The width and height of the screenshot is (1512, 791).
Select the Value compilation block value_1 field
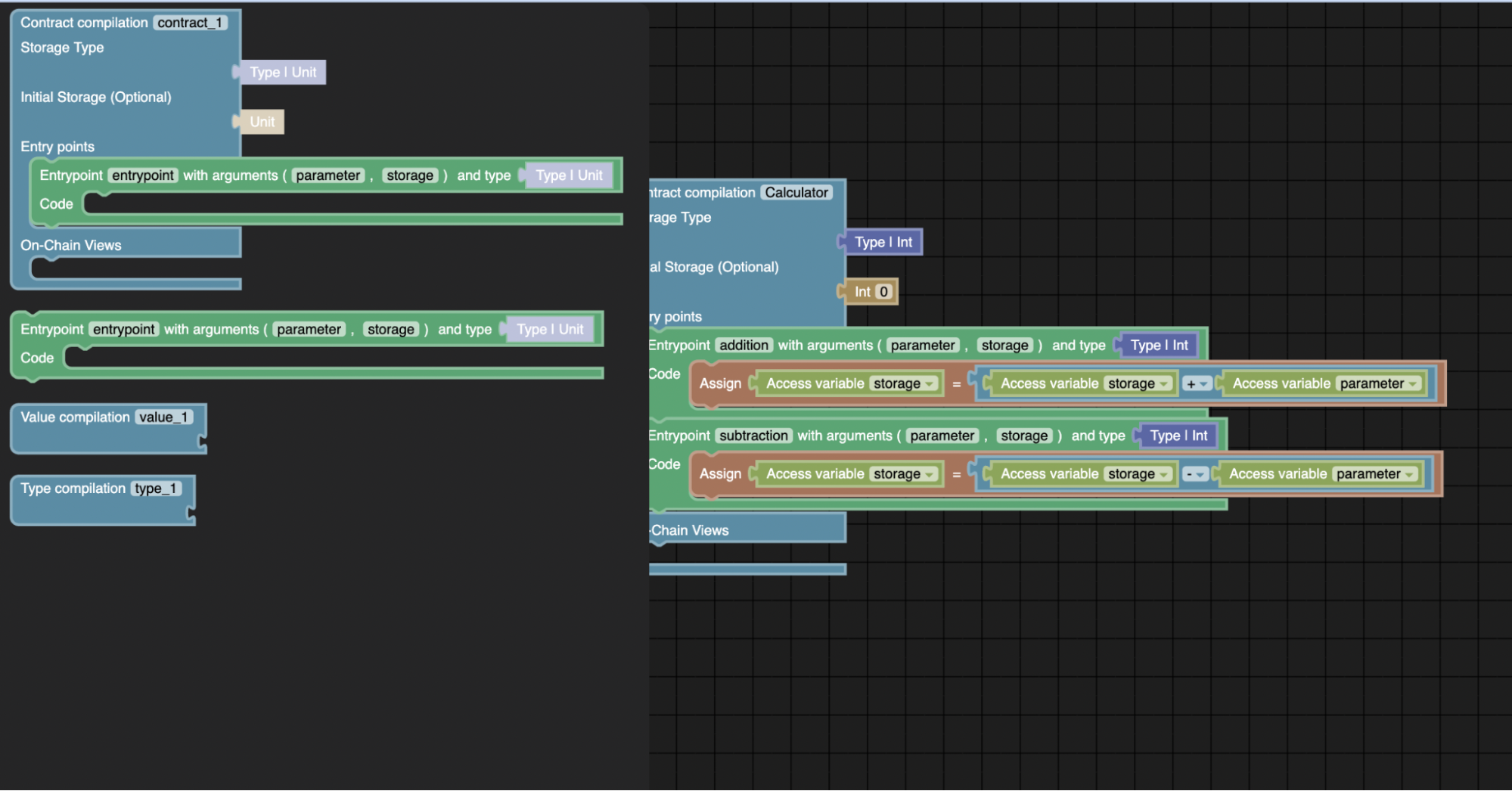point(163,417)
